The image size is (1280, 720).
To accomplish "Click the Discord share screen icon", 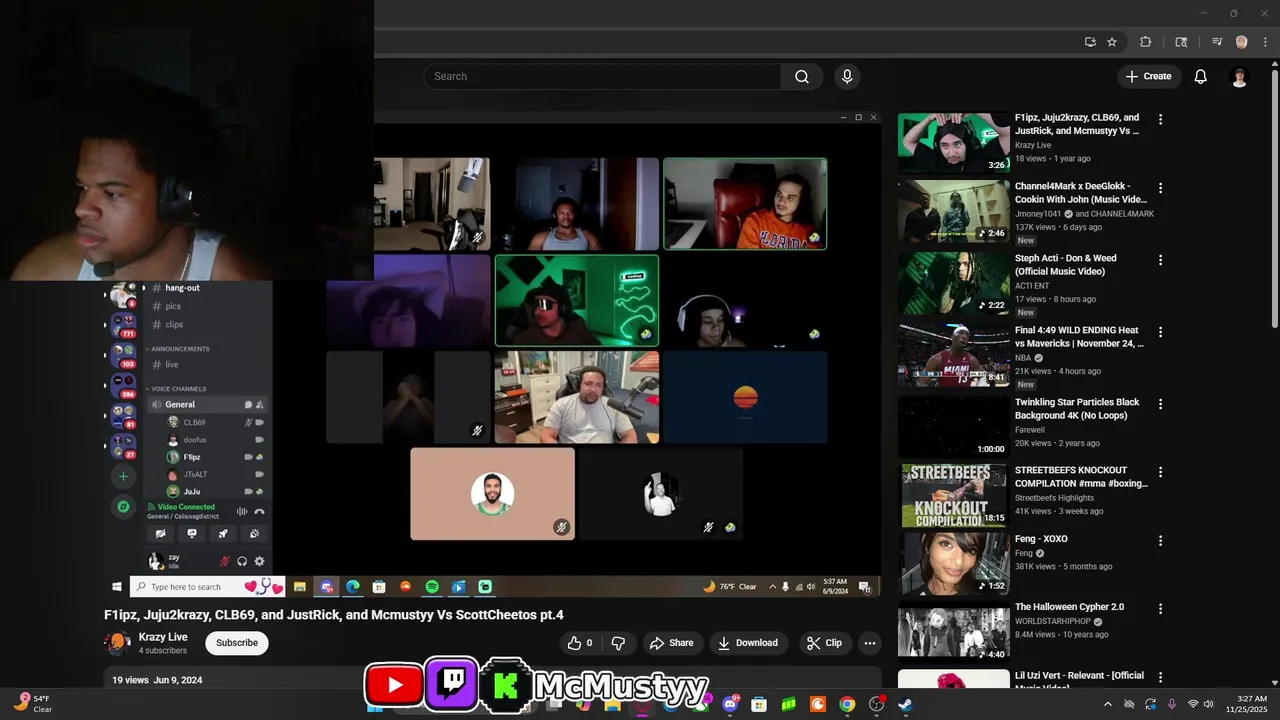I will click(192, 533).
